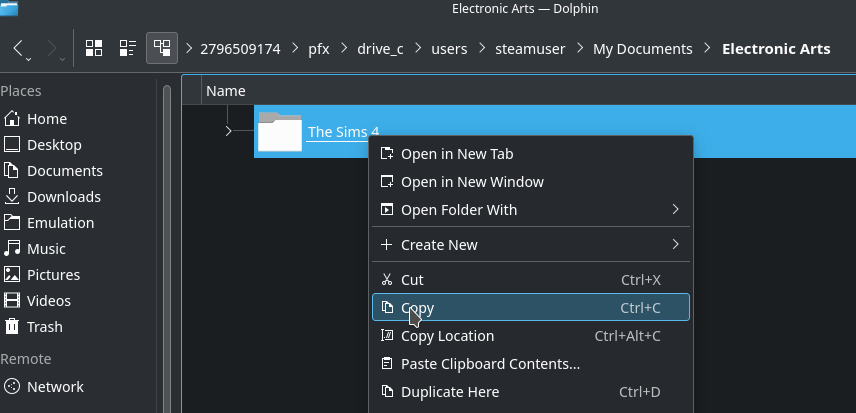Switch to Compact view mode
Screen dimensions: 856x413
[x=127, y=48]
